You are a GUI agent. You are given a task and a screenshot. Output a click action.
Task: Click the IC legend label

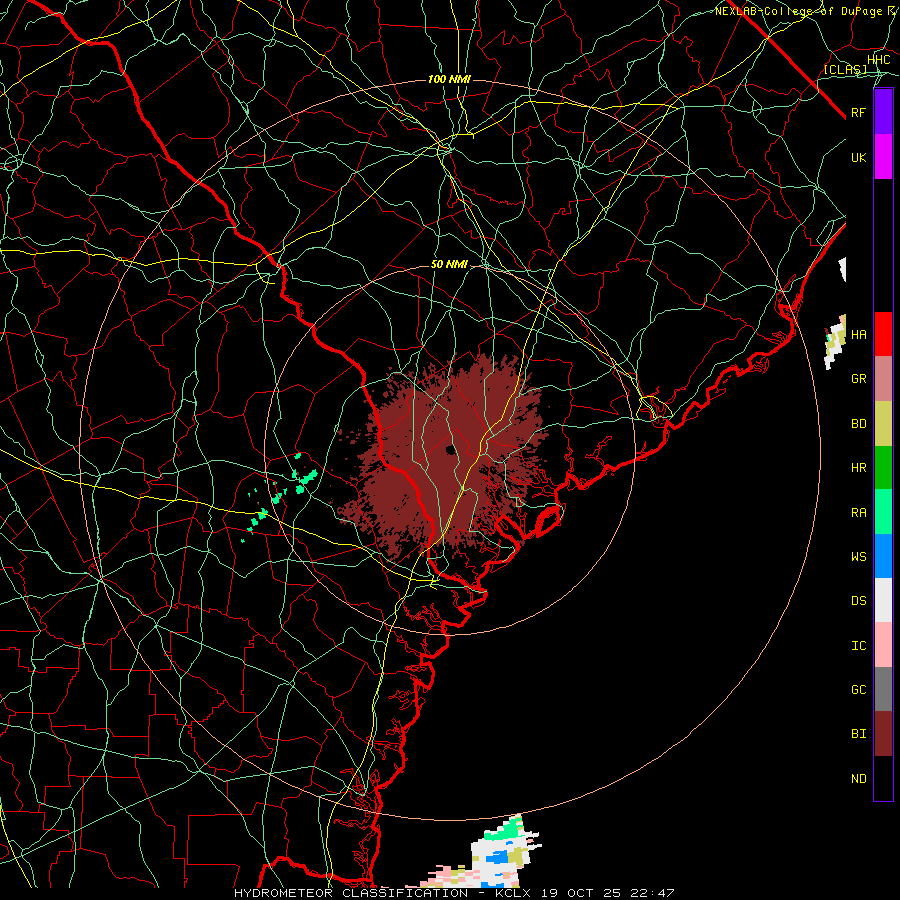tap(858, 646)
